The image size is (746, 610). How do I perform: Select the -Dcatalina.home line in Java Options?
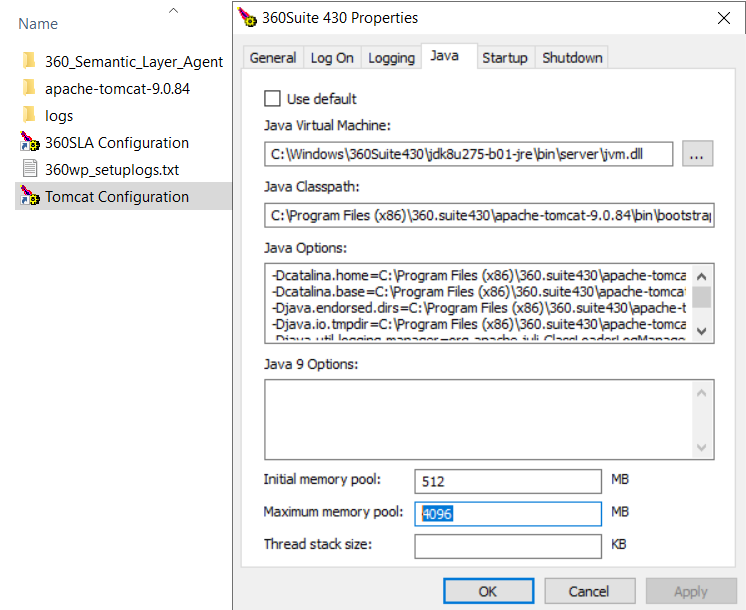(x=479, y=275)
